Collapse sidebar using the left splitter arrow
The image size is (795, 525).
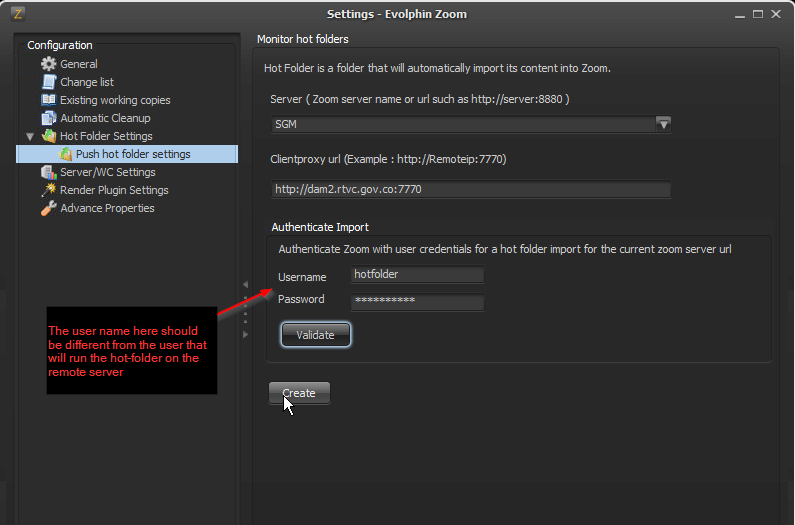245,285
